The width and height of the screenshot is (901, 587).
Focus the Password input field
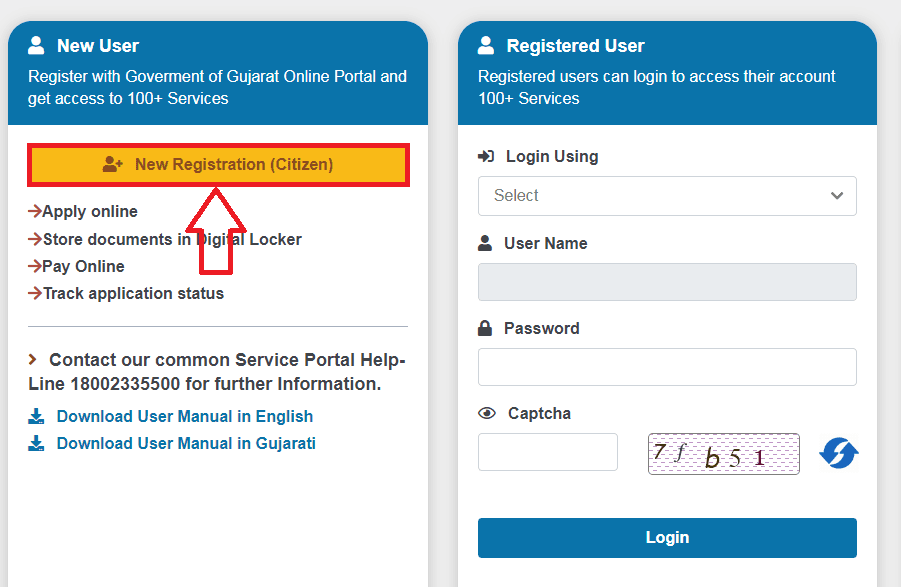[x=667, y=367]
